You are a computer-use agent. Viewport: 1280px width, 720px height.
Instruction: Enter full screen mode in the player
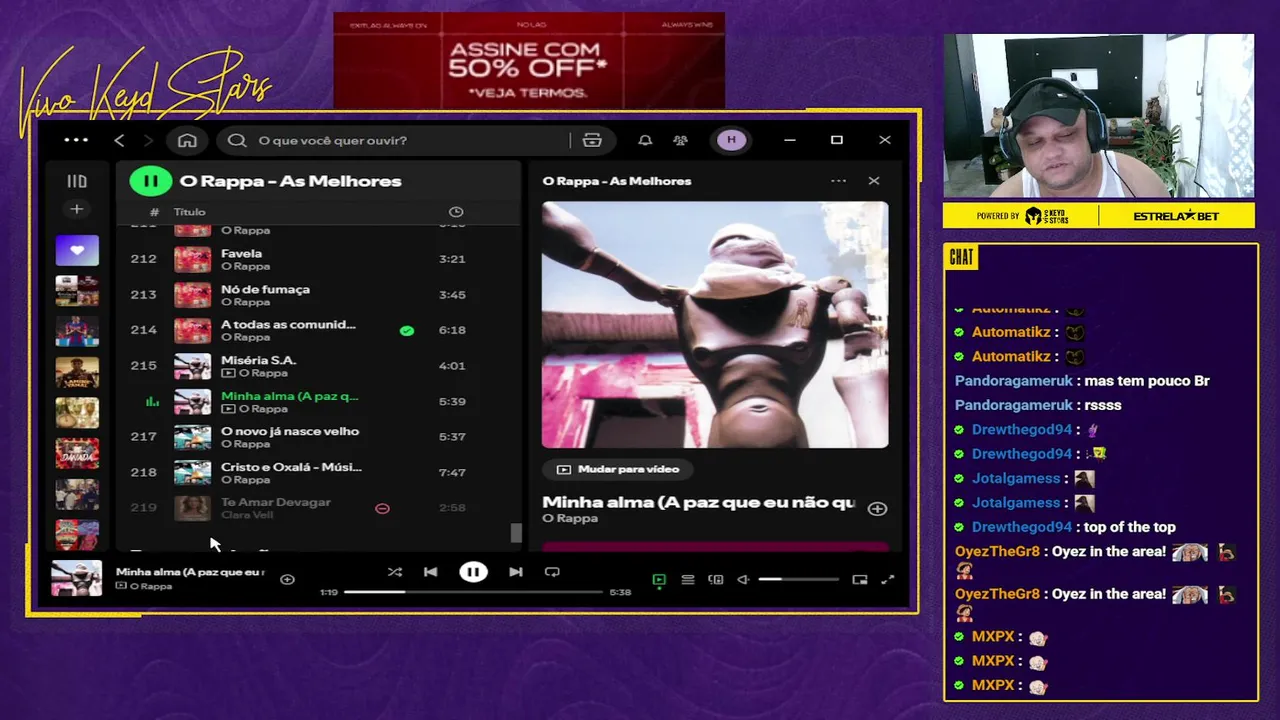tap(887, 580)
